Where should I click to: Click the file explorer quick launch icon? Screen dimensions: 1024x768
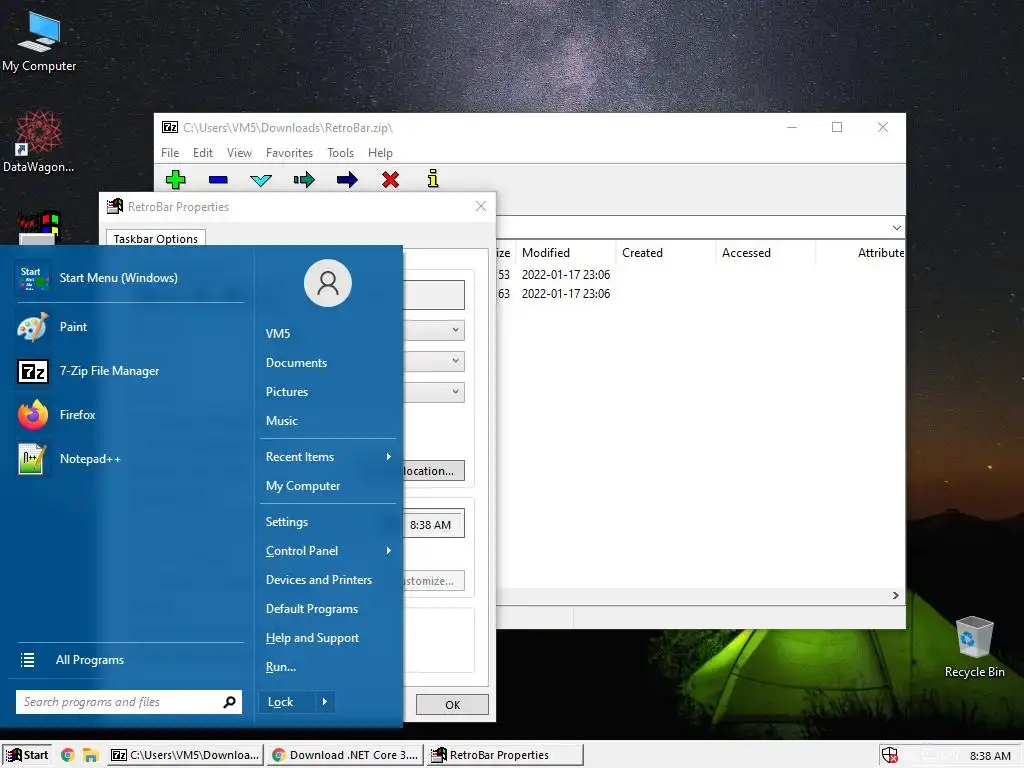click(x=90, y=755)
